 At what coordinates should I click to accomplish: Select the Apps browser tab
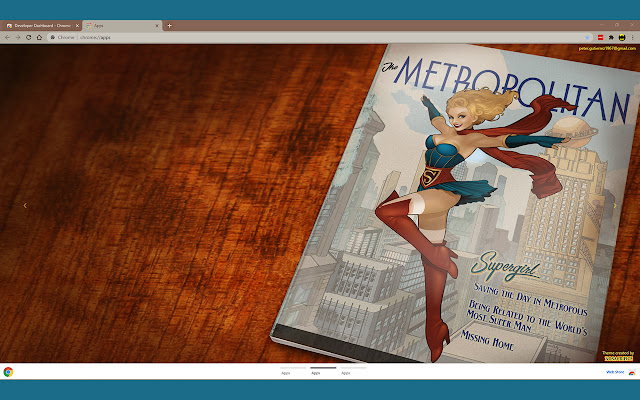point(122,25)
